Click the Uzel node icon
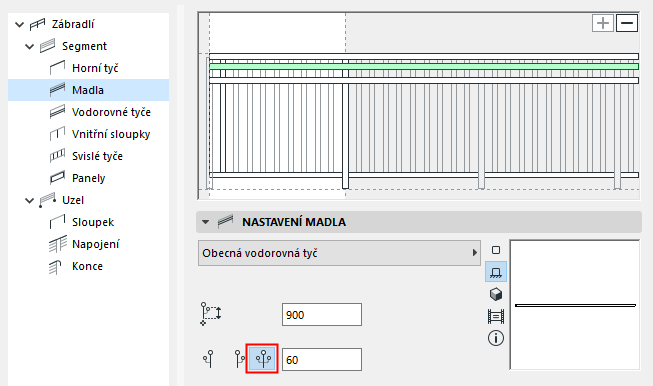The image size is (653, 386). 47,200
